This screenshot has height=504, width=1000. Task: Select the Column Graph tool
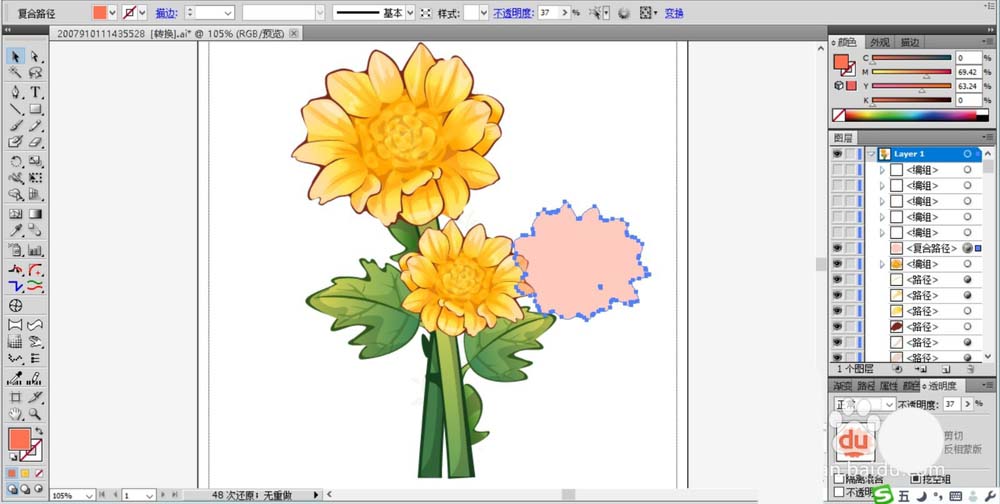click(35, 251)
